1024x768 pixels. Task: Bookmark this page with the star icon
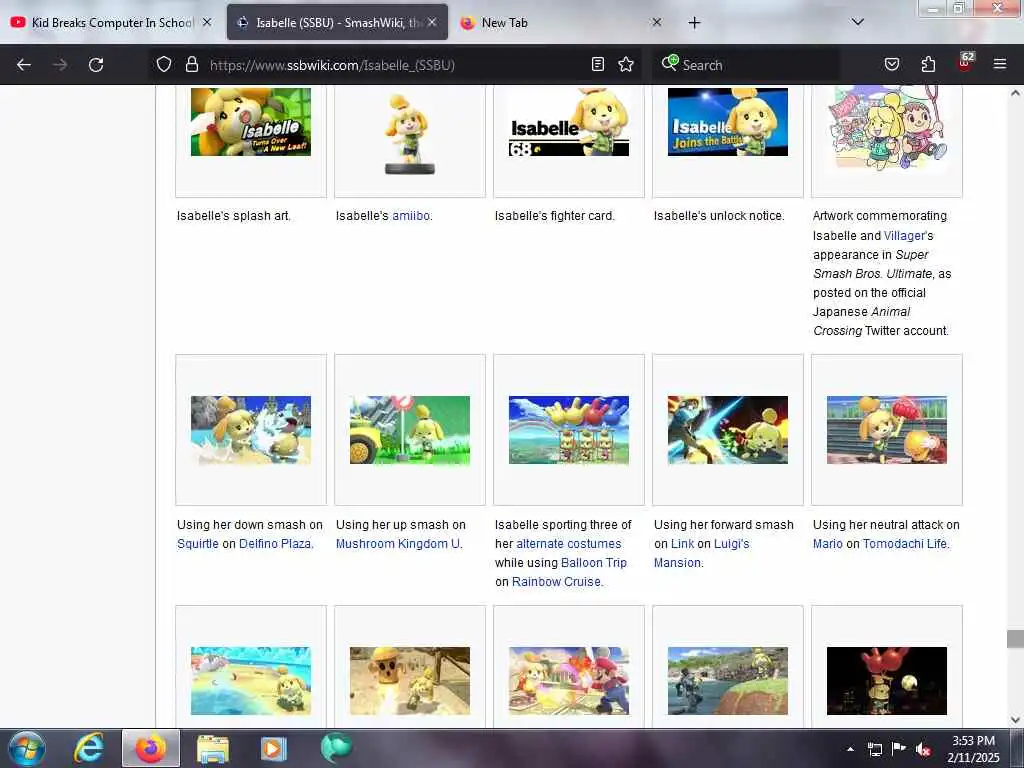coord(626,64)
